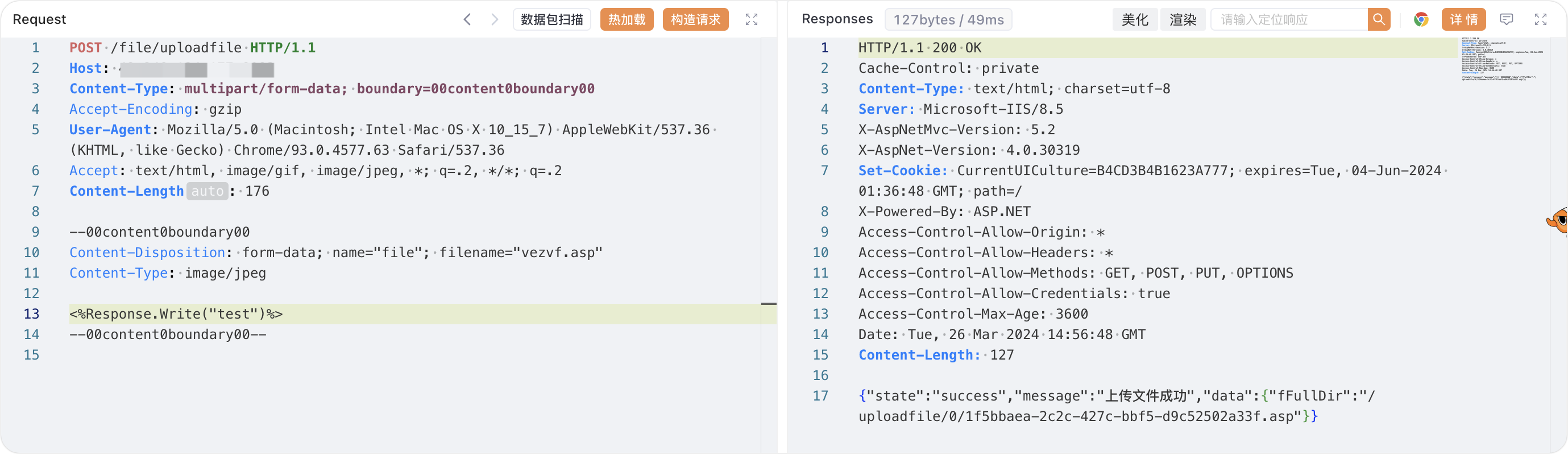Screen dimensions: 1568x454
Task: Click Server: Microsoft-IIS/8.5 header
Action: point(960,109)
